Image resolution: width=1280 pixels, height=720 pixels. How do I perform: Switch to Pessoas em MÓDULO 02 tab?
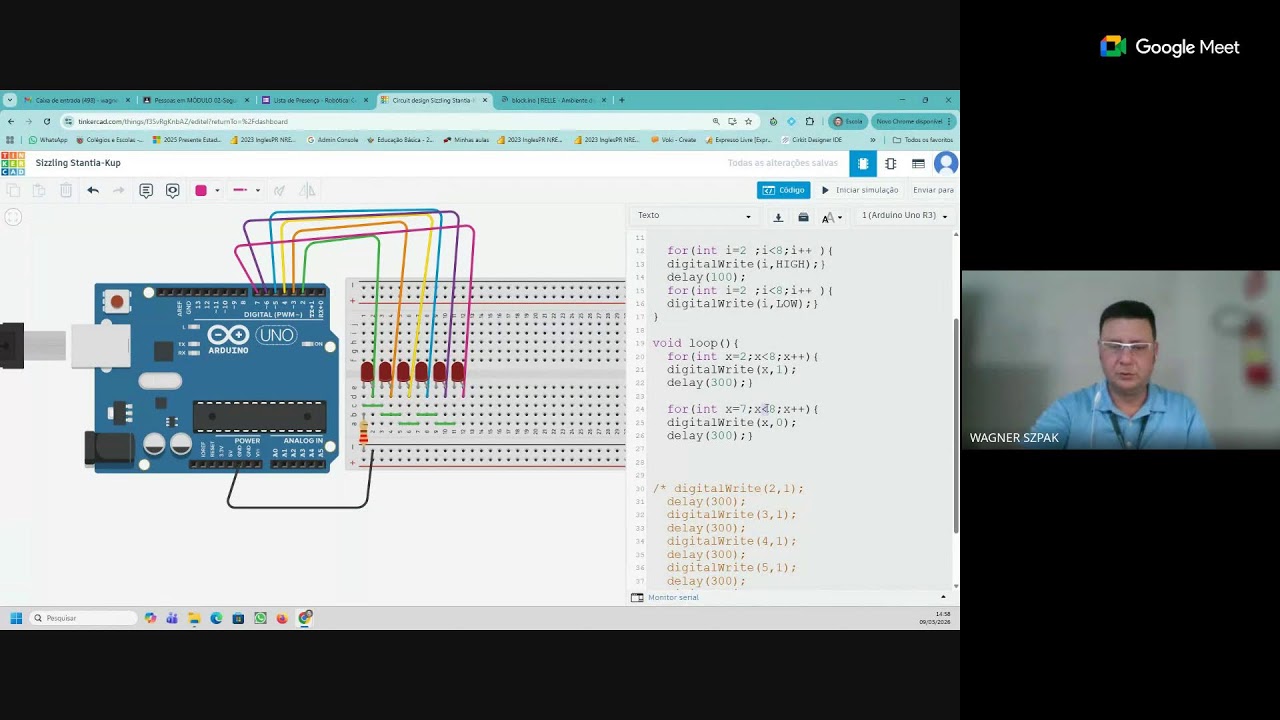tap(196, 100)
